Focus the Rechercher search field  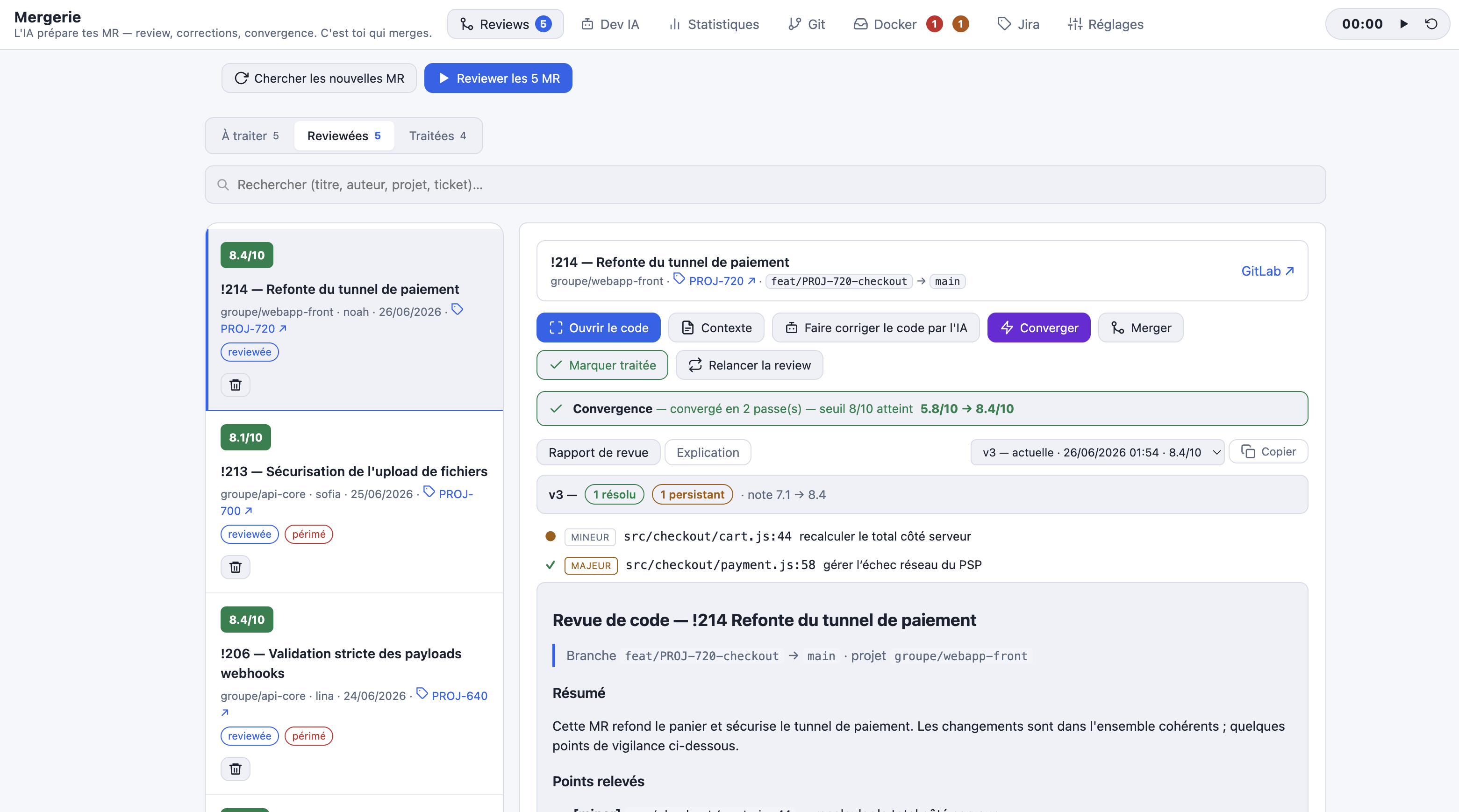click(x=765, y=185)
